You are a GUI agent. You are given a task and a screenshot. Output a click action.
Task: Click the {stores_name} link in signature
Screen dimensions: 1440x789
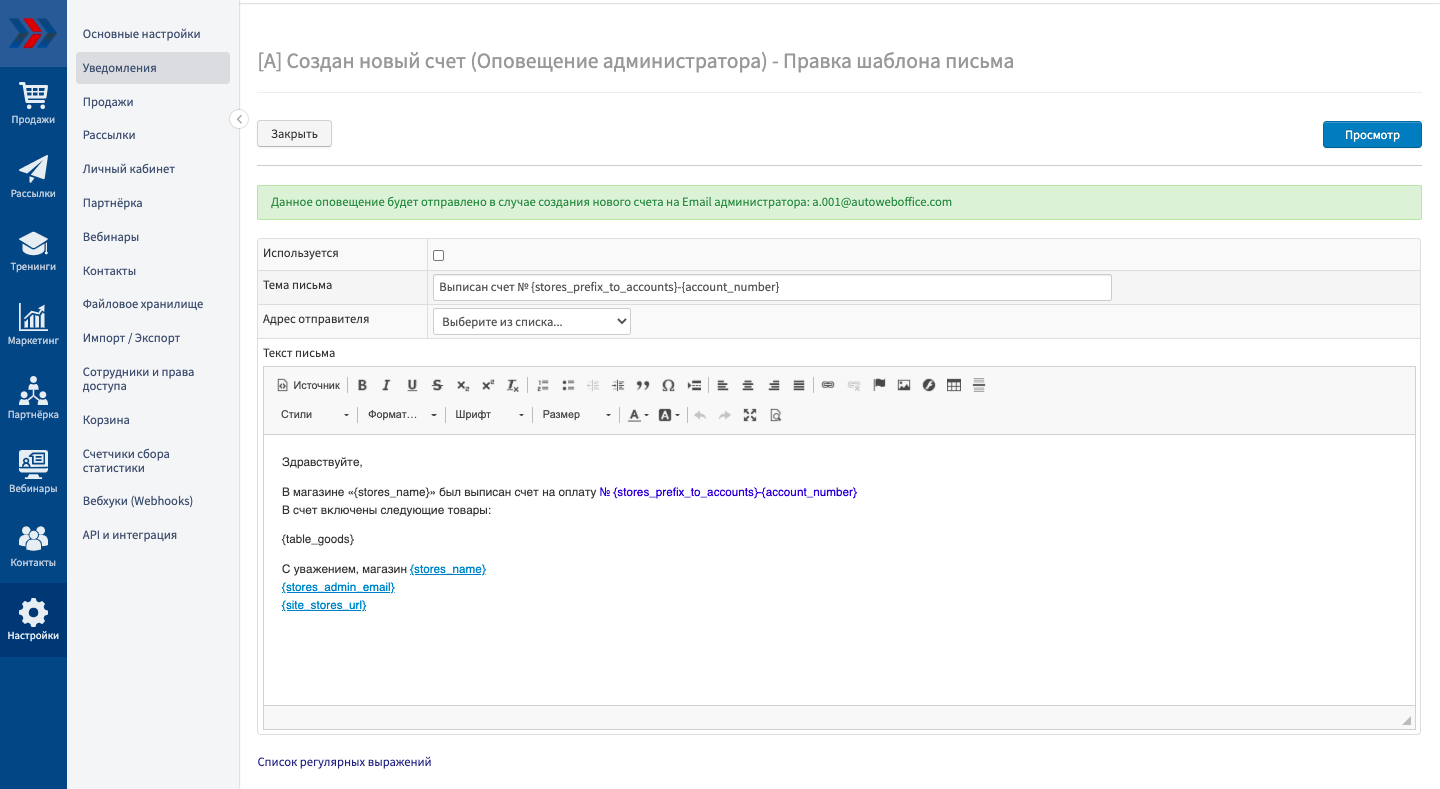(448, 569)
